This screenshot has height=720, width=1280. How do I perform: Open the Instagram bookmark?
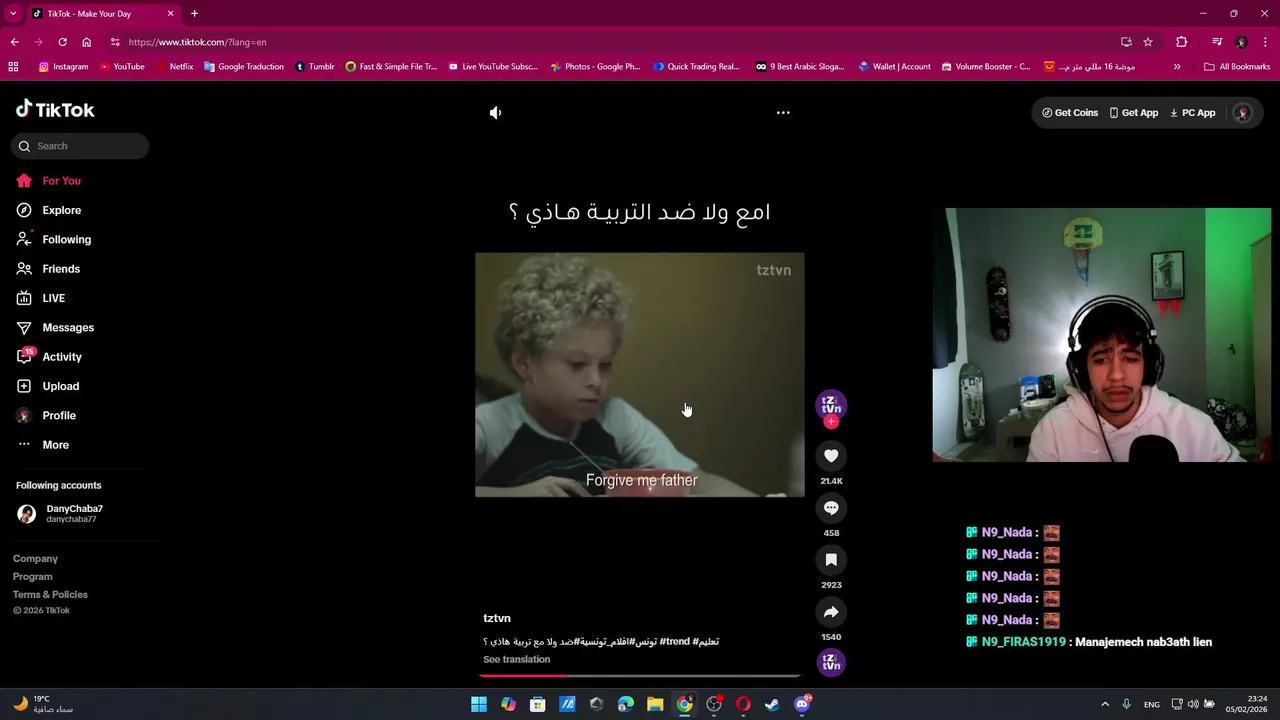[63, 67]
